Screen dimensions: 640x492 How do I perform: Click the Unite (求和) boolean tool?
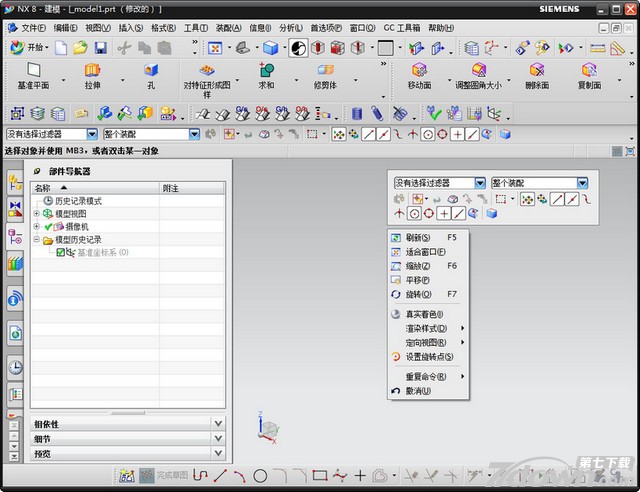[x=266, y=70]
